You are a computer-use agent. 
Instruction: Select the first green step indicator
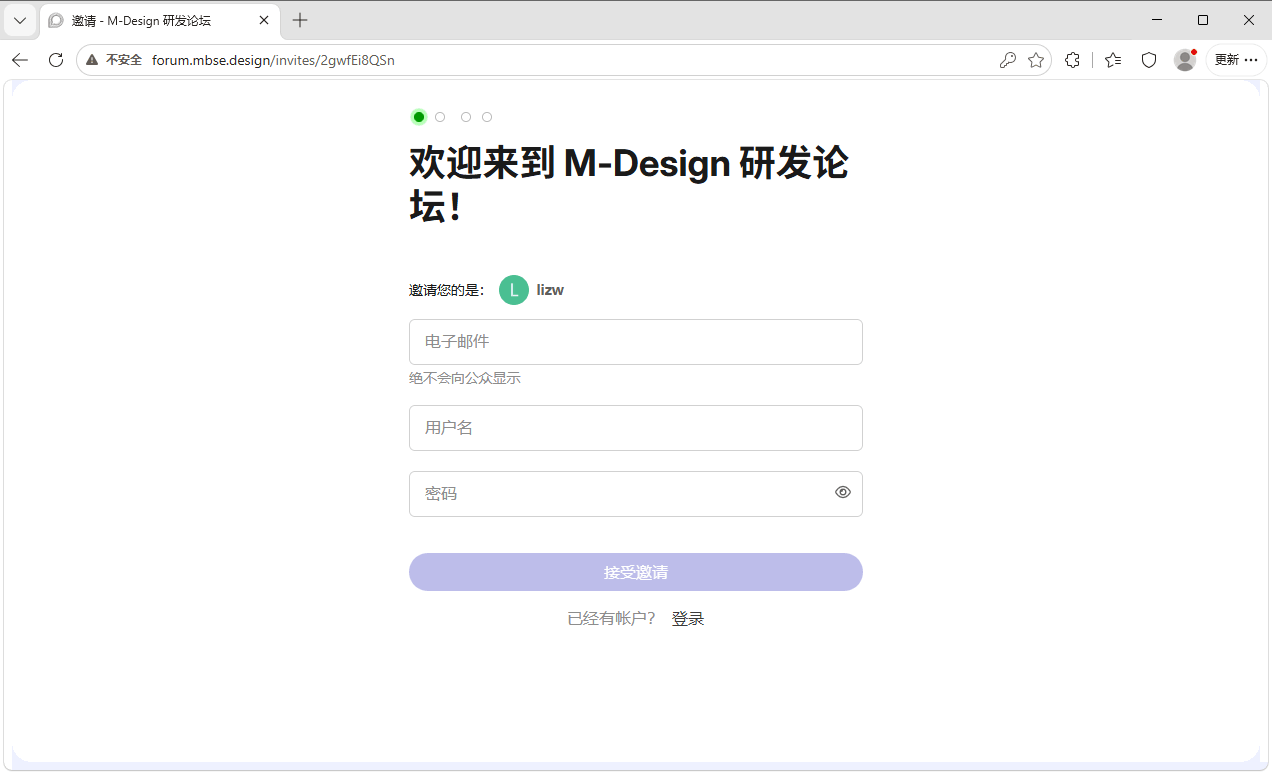pos(419,117)
